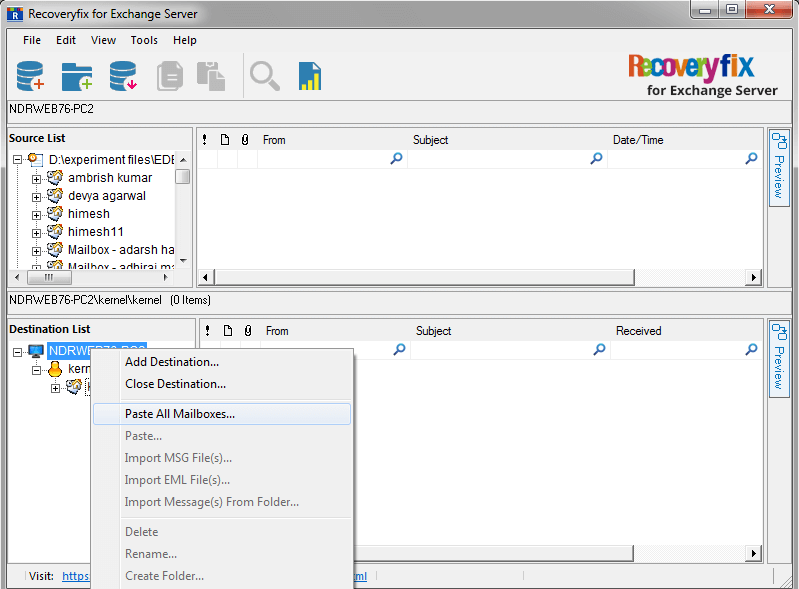Click devya agarwal mailbox icon

click(x=55, y=195)
